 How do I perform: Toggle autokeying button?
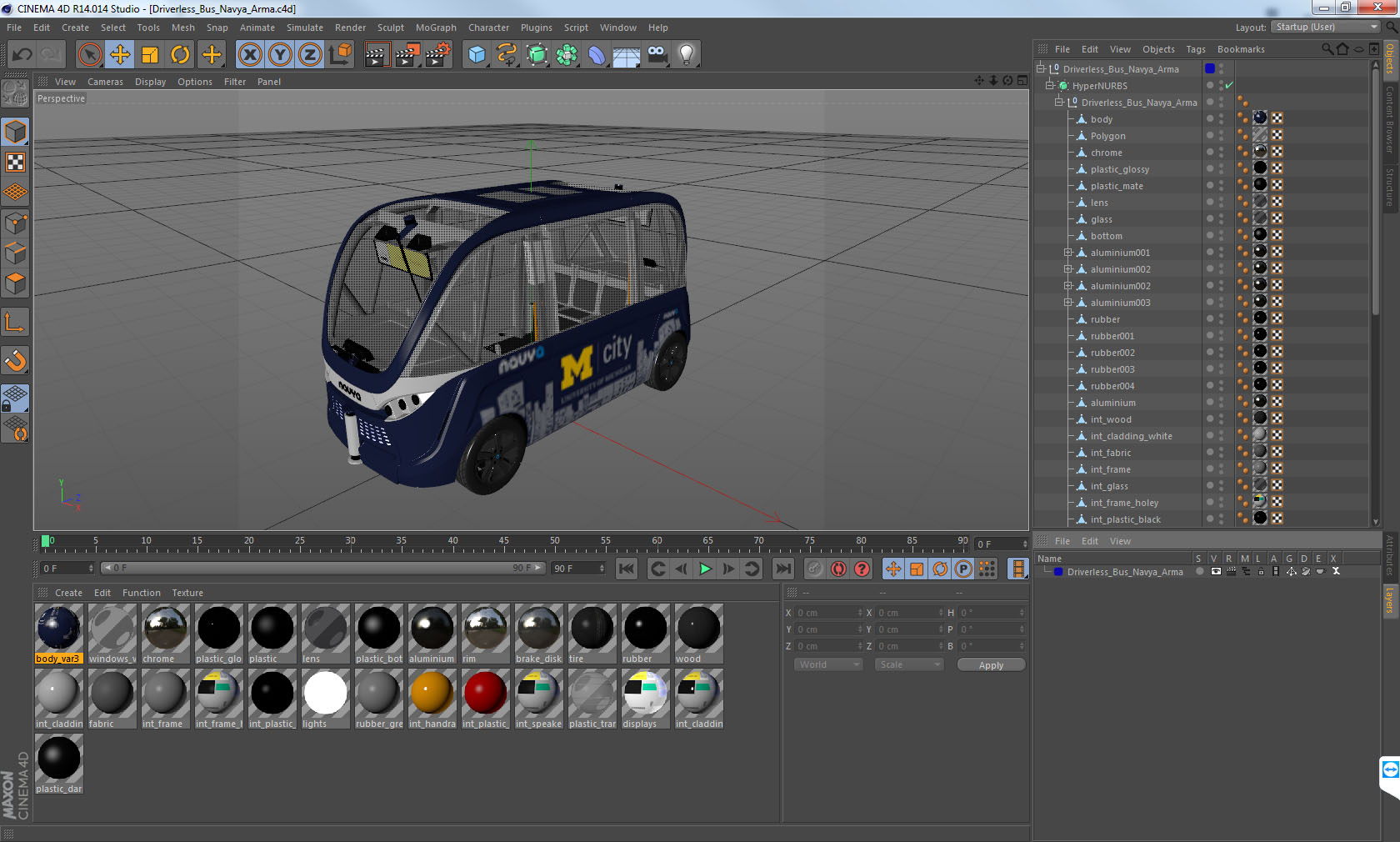pos(838,569)
